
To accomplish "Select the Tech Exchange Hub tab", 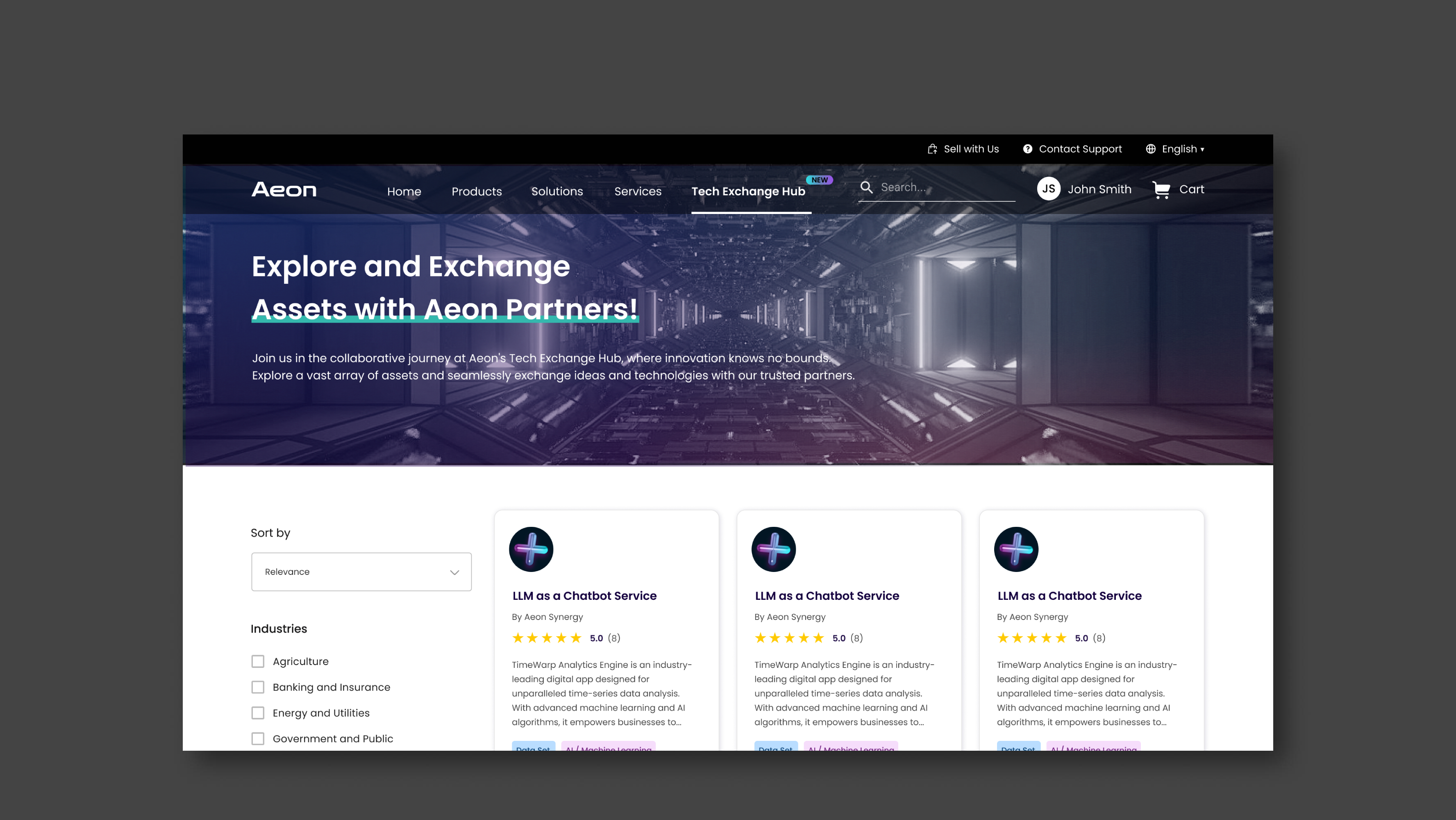I will tap(748, 191).
